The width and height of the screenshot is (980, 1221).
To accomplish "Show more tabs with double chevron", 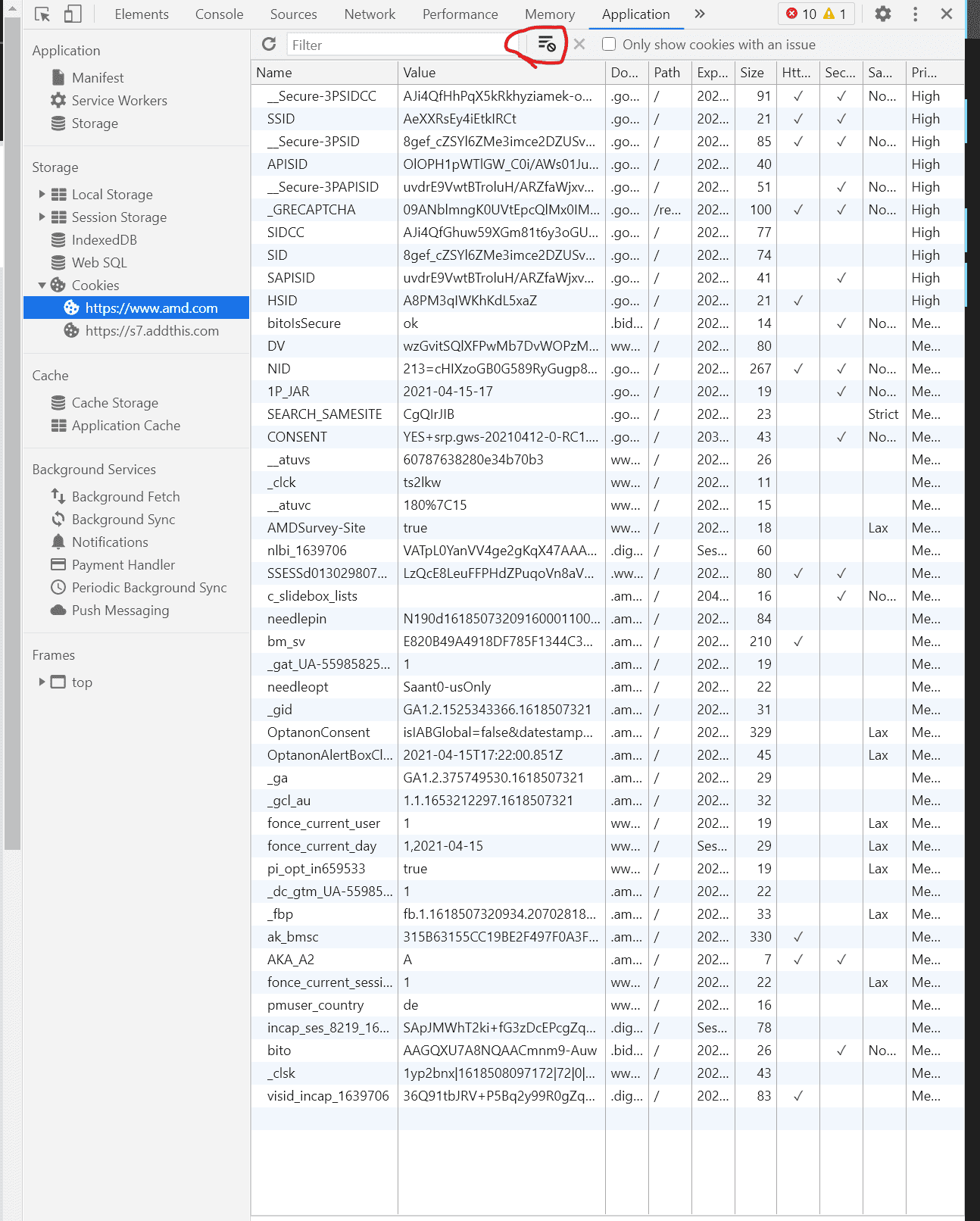I will coord(700,14).
